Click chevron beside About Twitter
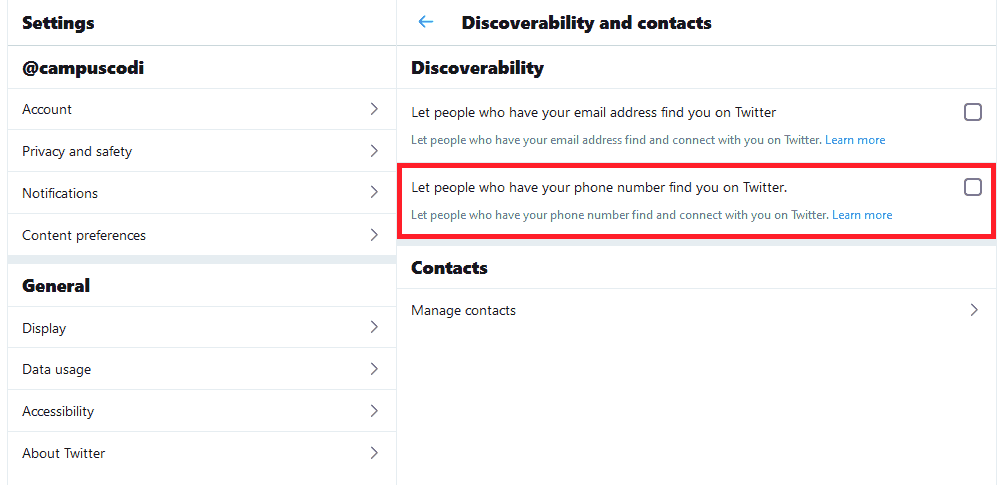This screenshot has width=1003, height=485. tap(374, 453)
